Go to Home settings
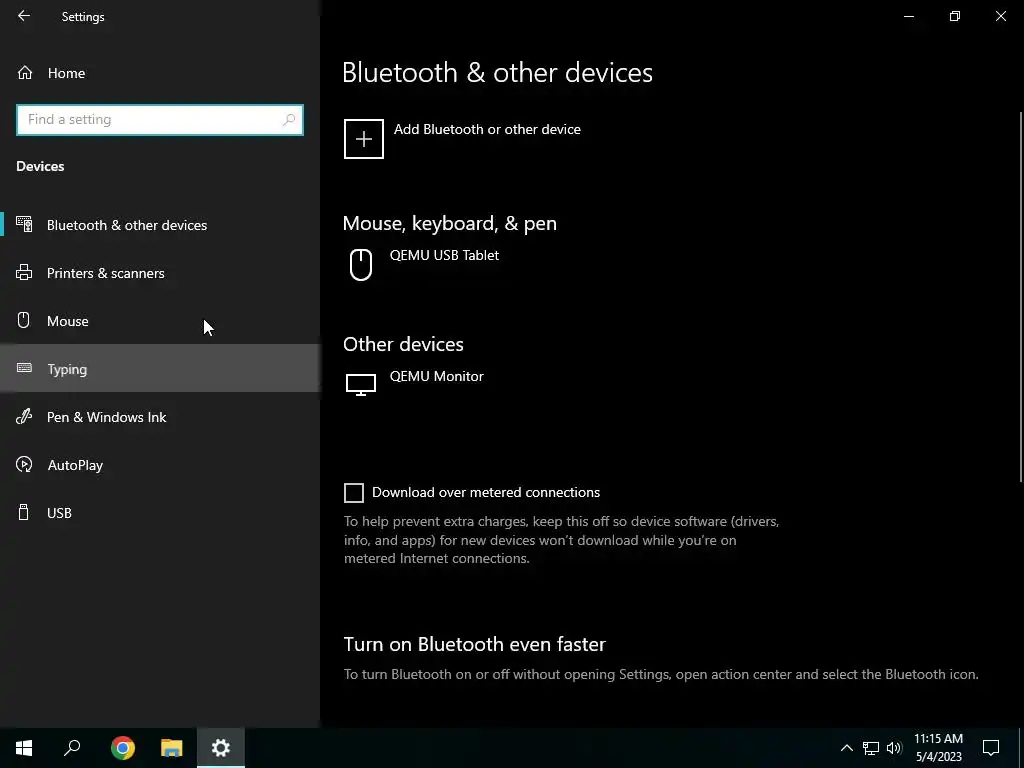1024x768 pixels. click(160, 72)
